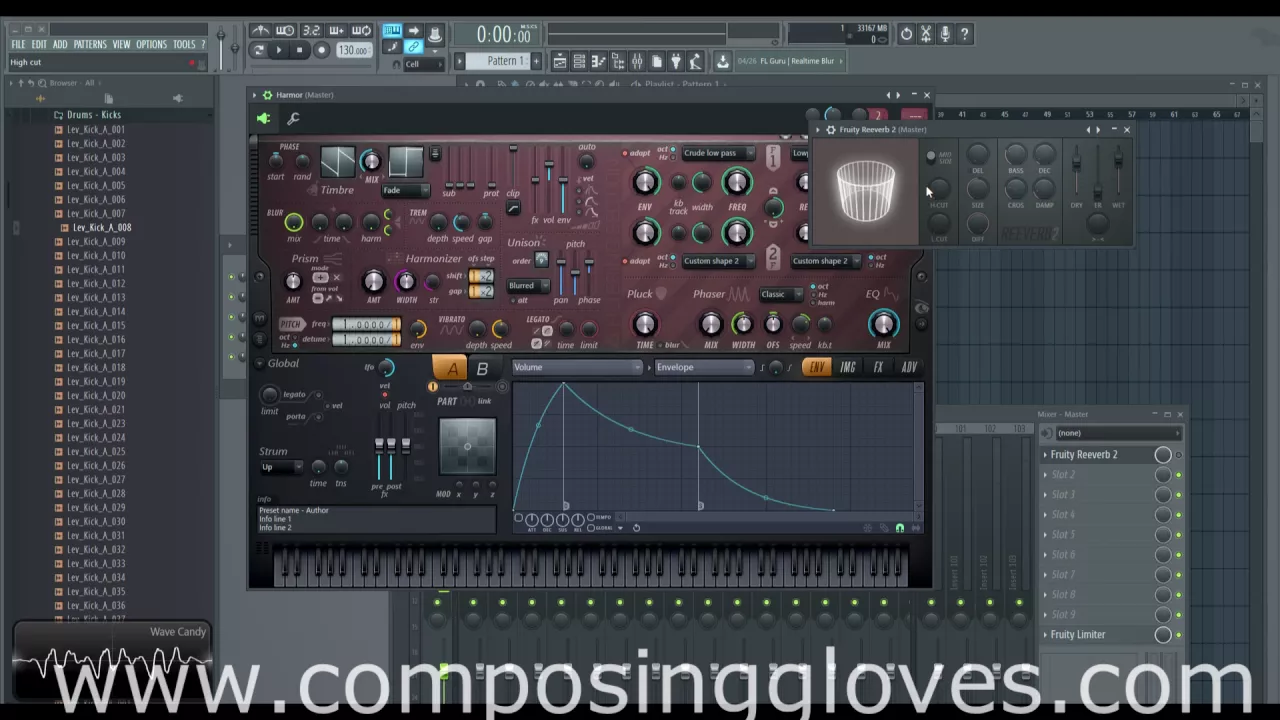This screenshot has width=1280, height=720.
Task: Click the plug-in picker icon in the toolbar
Action: pos(676,62)
